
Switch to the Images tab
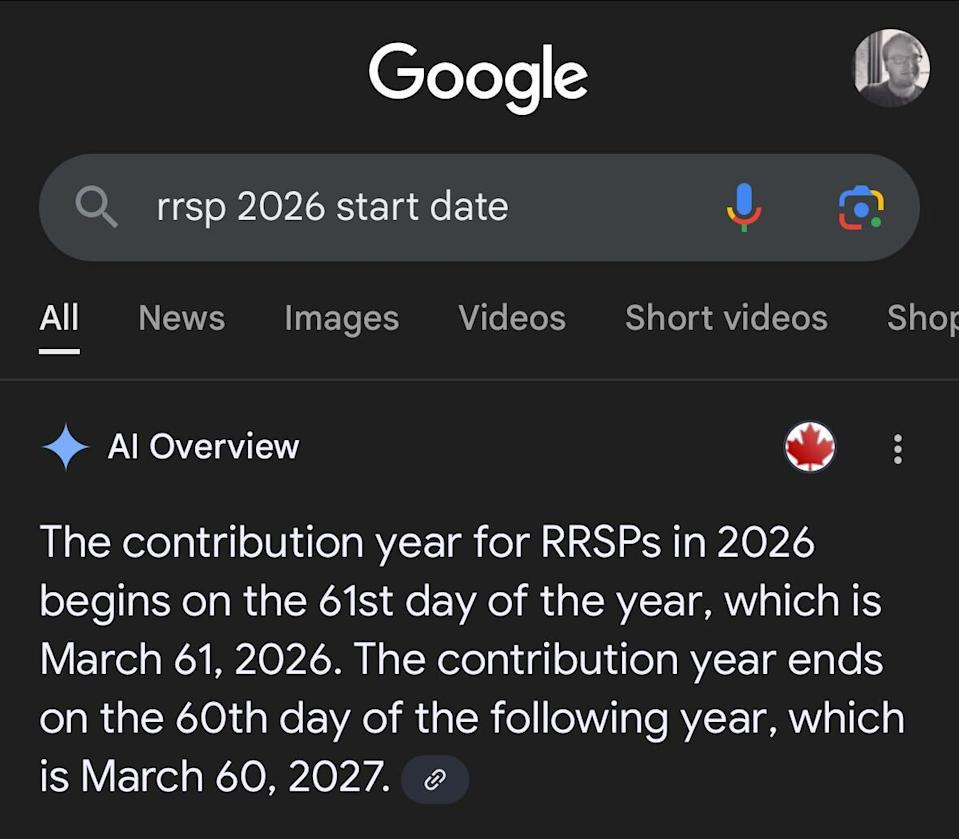(341, 318)
